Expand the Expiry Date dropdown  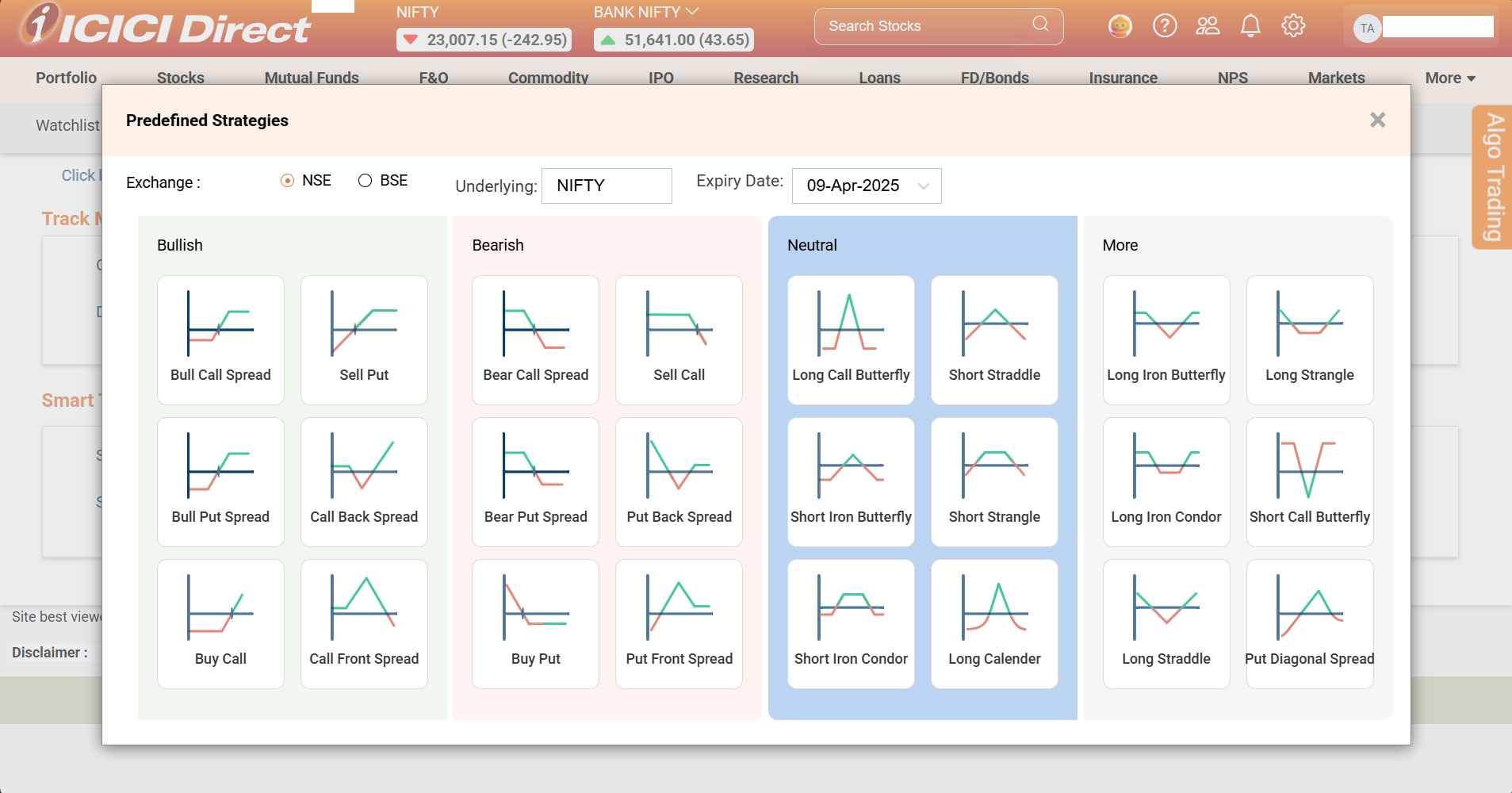click(866, 186)
